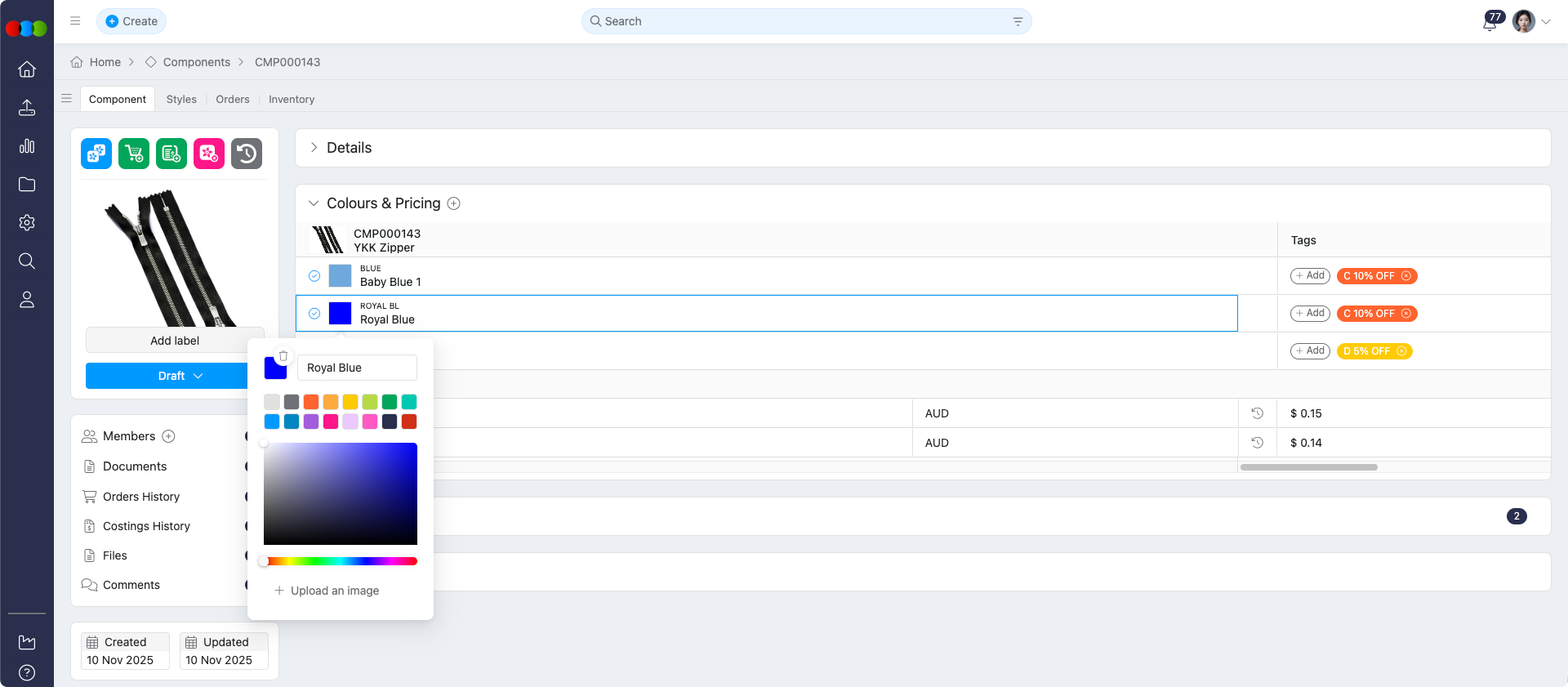Open the line chart icon near sidebar bottom
1568x687 pixels.
point(27,642)
